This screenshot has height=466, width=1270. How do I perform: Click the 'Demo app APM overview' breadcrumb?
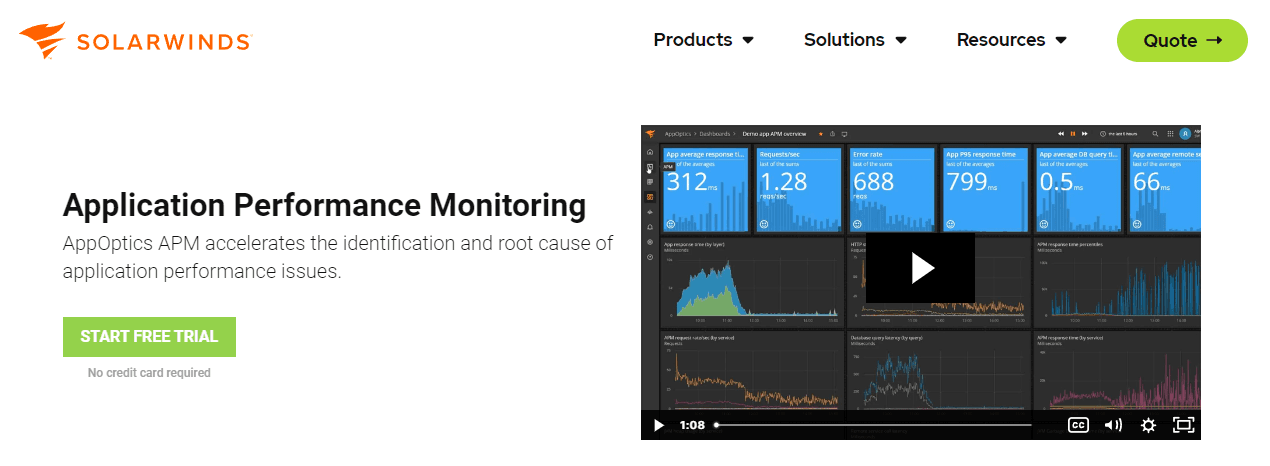coord(775,134)
